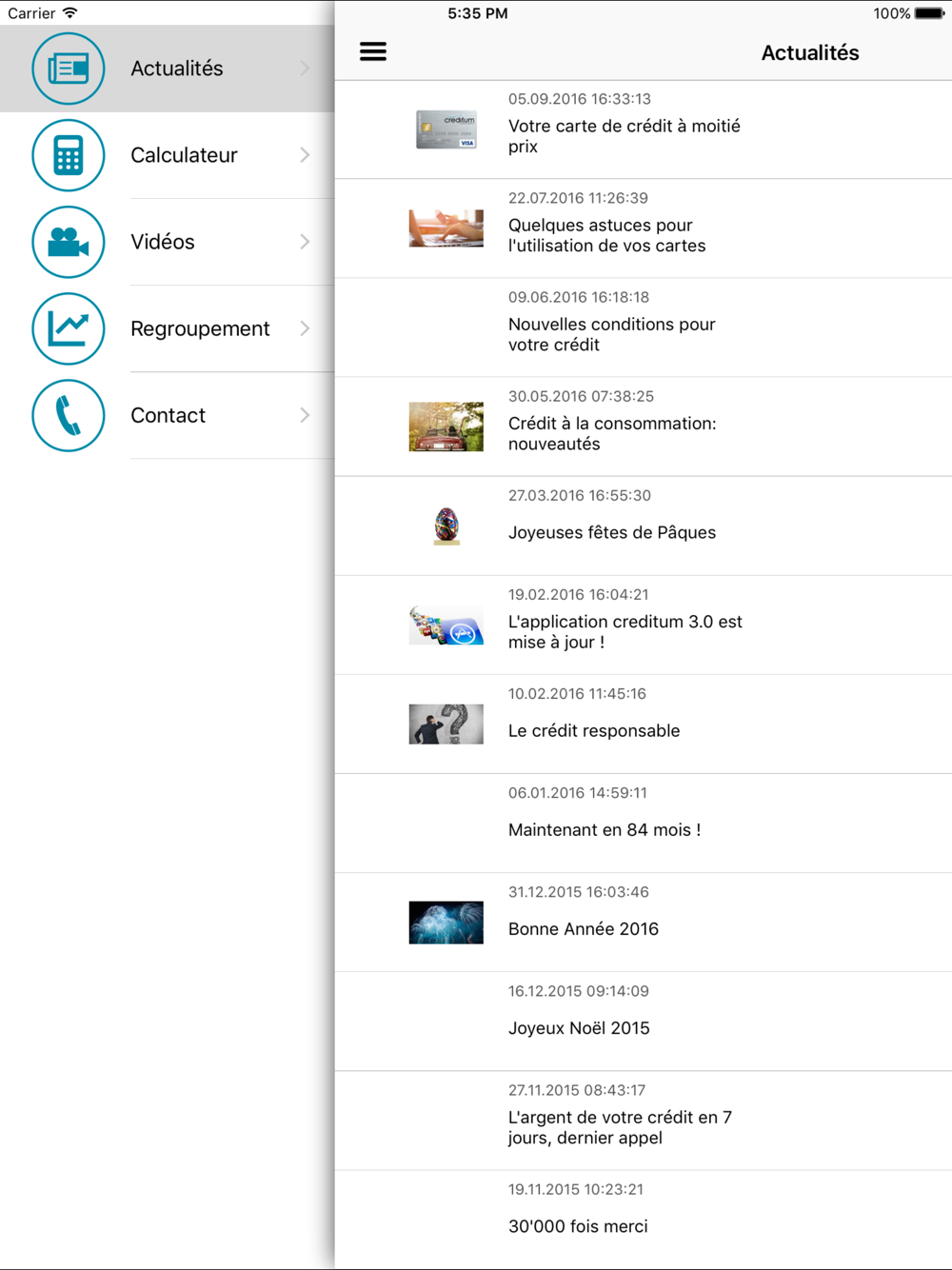Open 'Bonne Année 2016' article
The height and width of the screenshot is (1270, 952).
(584, 928)
